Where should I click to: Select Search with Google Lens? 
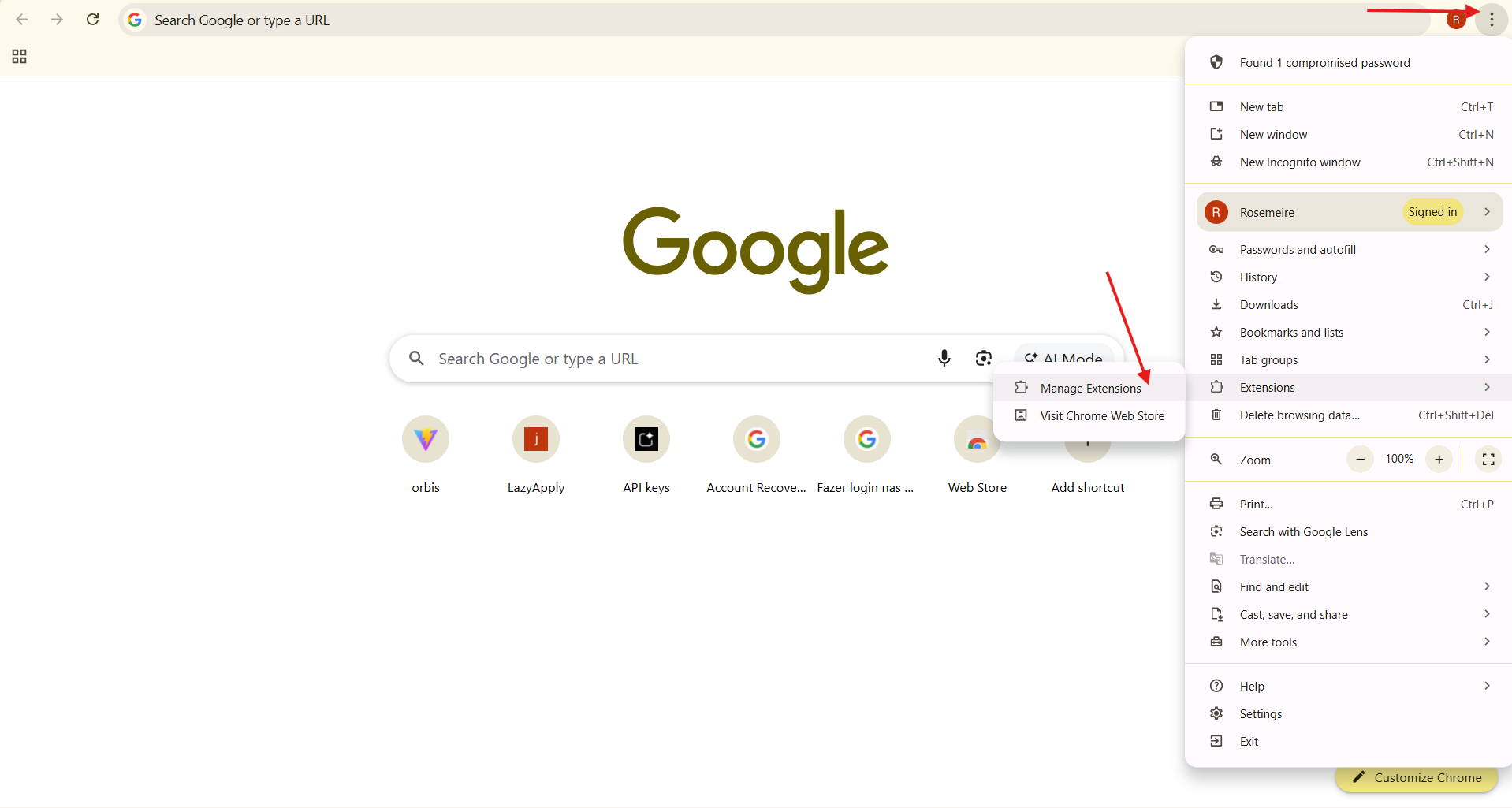1350,531
